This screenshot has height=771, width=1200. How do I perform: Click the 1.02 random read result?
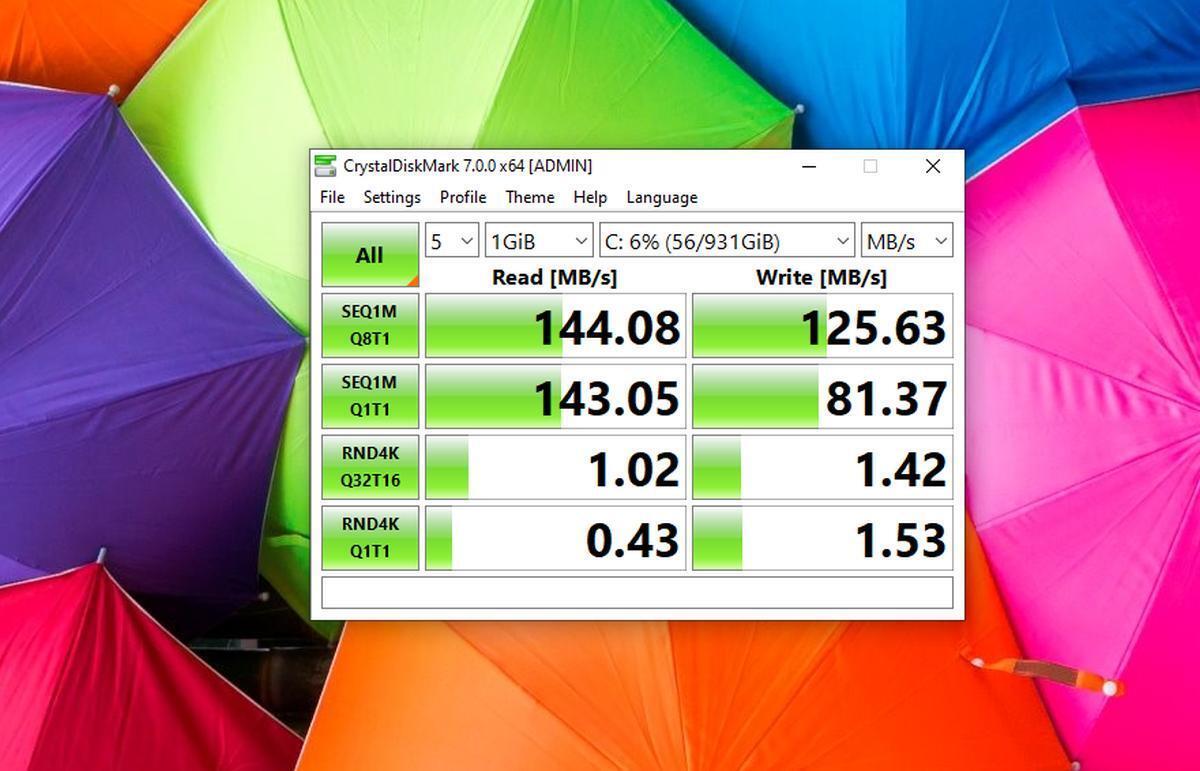(x=556, y=468)
